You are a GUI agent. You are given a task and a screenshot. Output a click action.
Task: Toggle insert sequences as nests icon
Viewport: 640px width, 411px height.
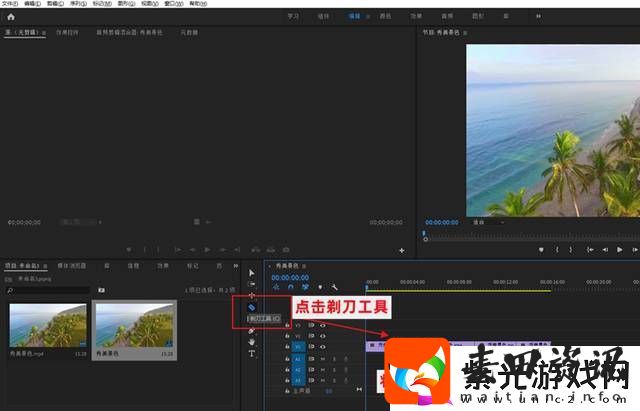276,287
